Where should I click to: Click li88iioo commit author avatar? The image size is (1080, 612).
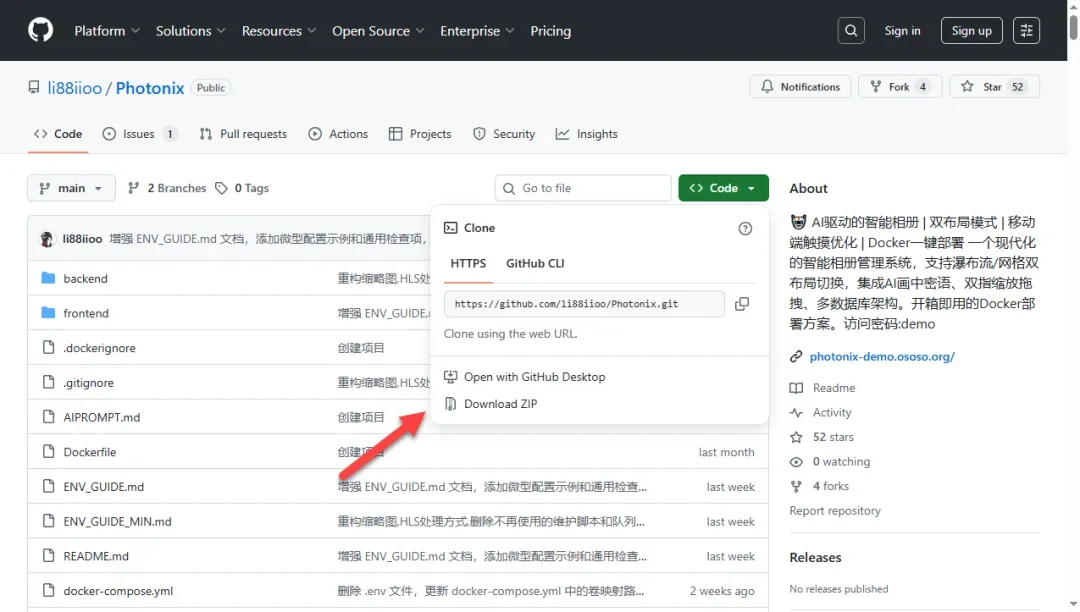coord(47,239)
